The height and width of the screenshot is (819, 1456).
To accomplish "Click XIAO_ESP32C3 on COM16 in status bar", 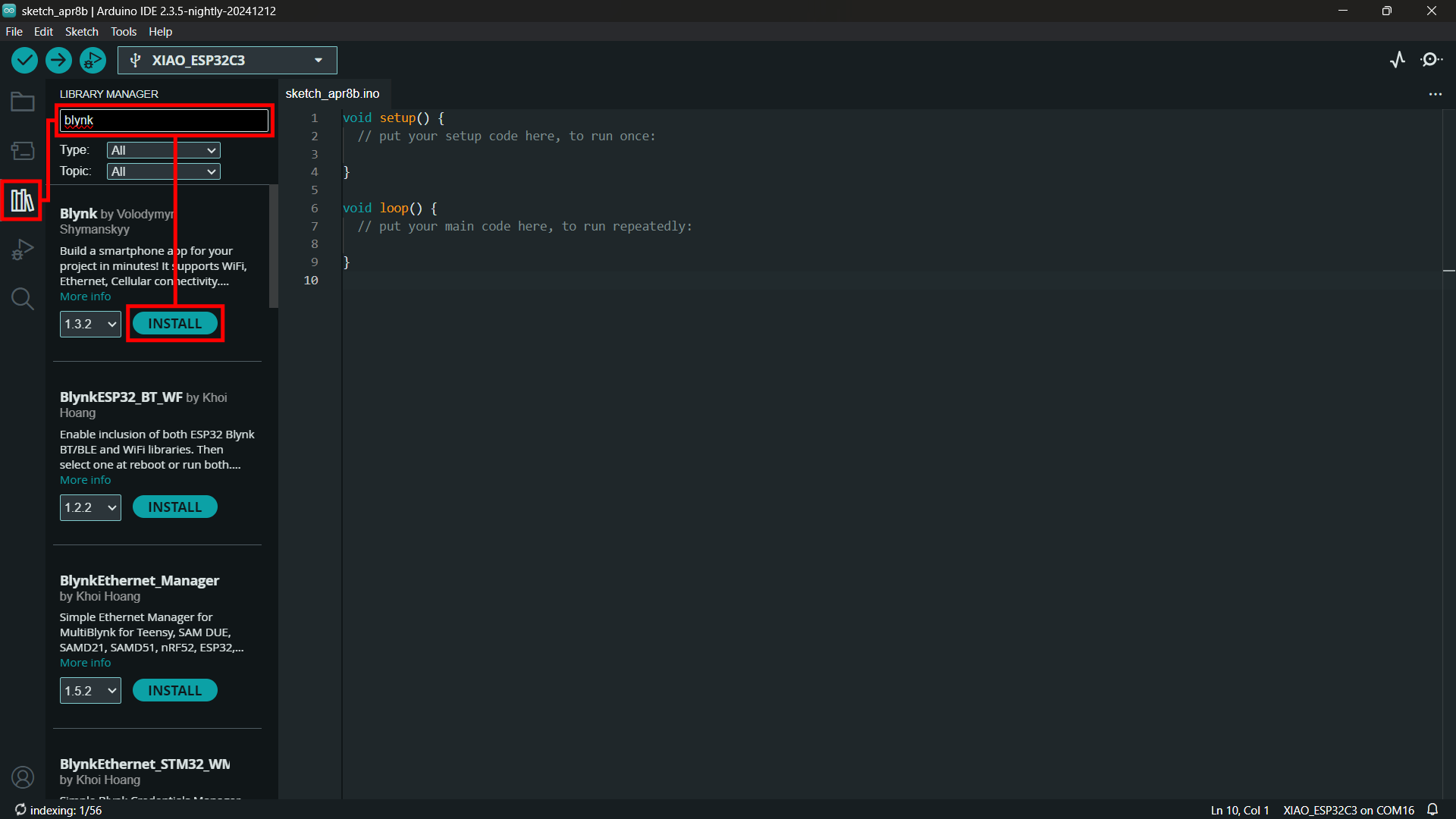I will pos(1348,810).
